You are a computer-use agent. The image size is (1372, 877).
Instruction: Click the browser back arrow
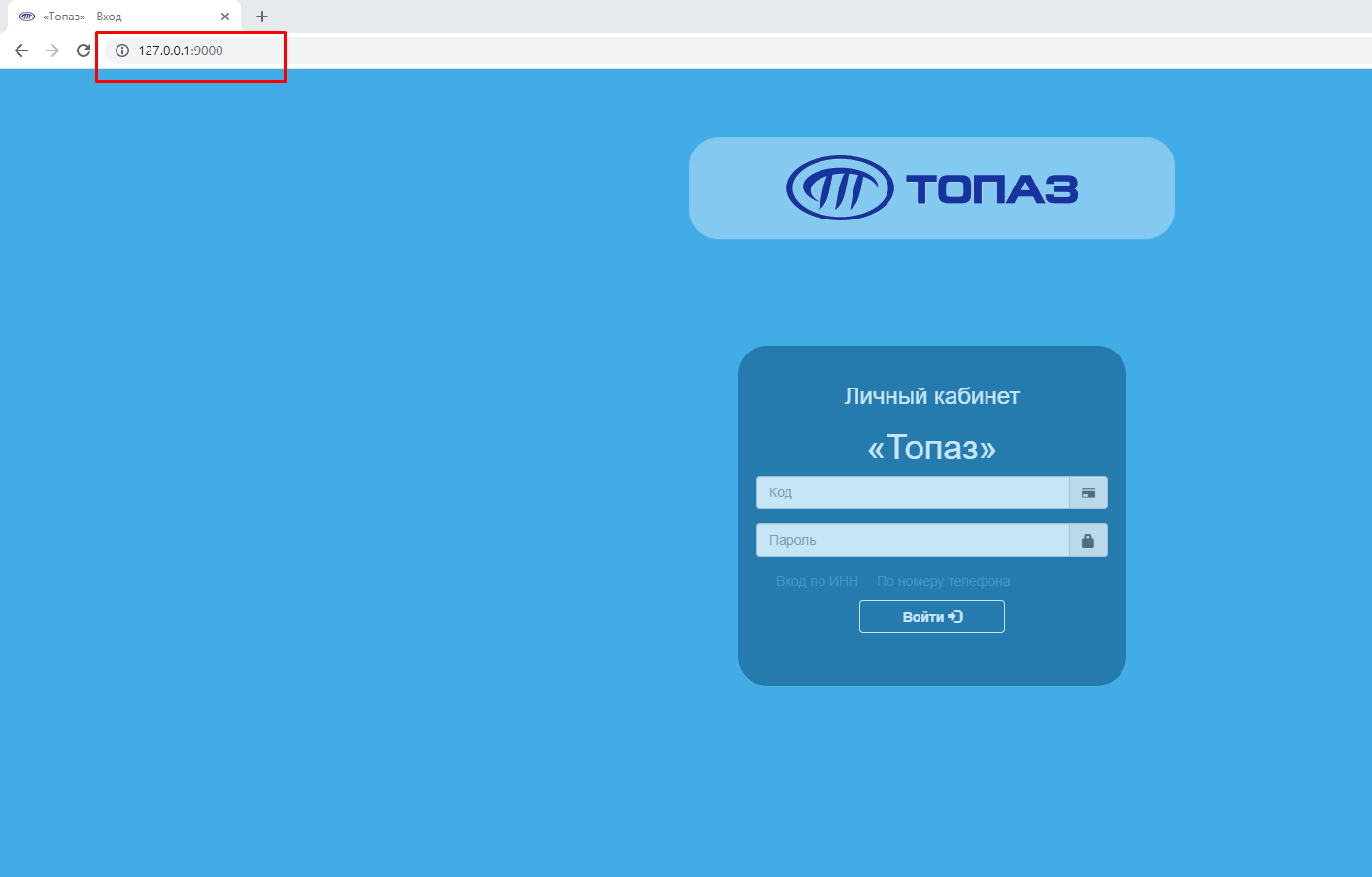pos(21,51)
